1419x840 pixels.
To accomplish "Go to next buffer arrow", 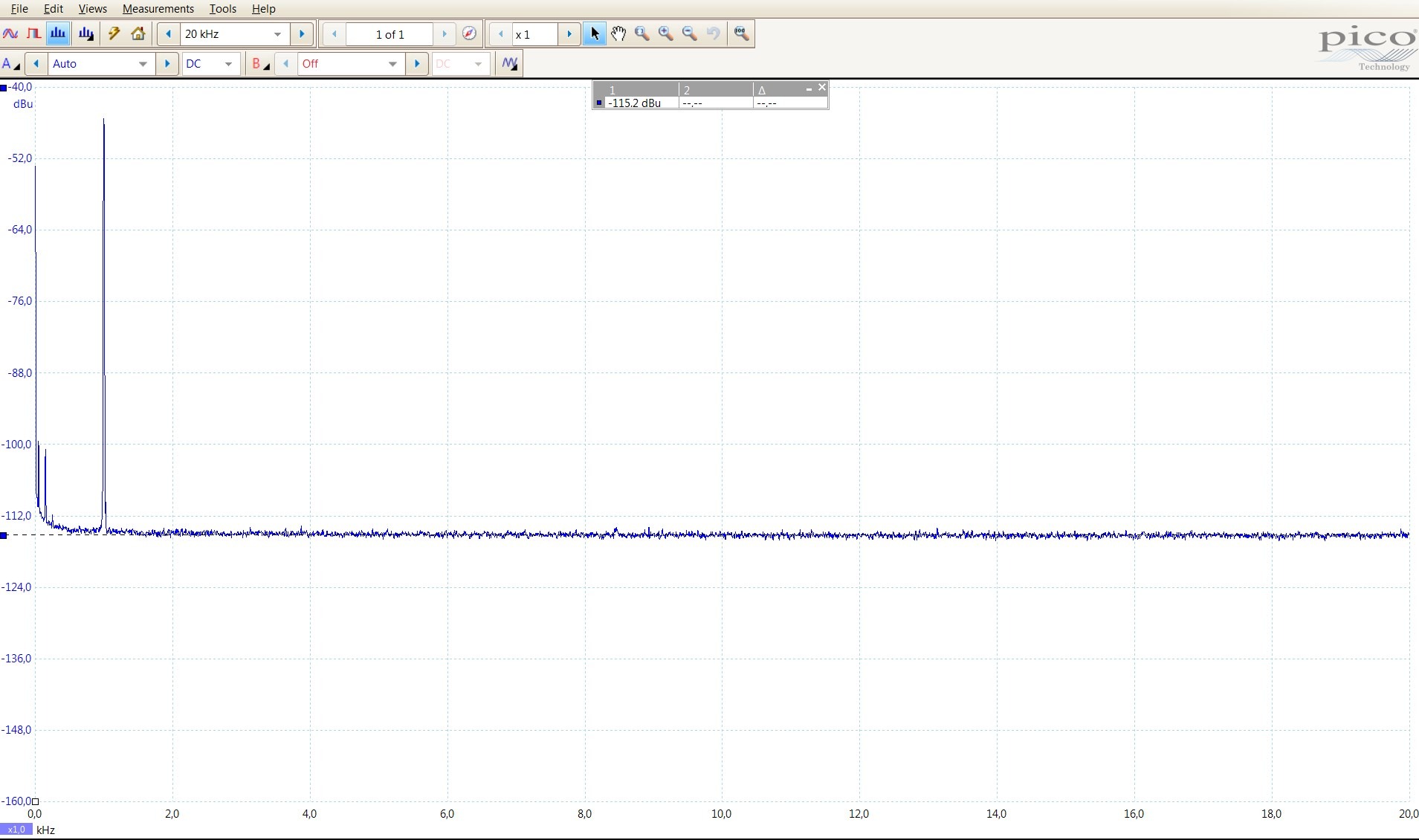I will pyautogui.click(x=445, y=34).
